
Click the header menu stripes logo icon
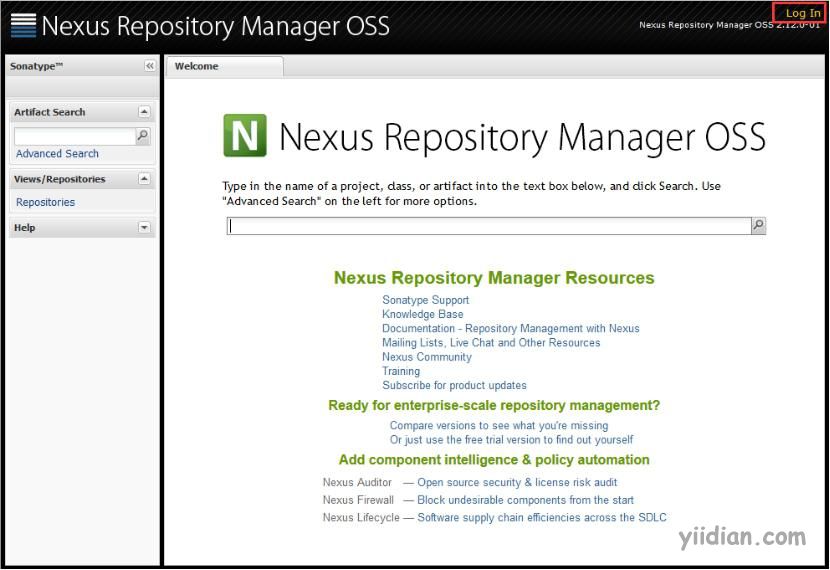point(23,25)
